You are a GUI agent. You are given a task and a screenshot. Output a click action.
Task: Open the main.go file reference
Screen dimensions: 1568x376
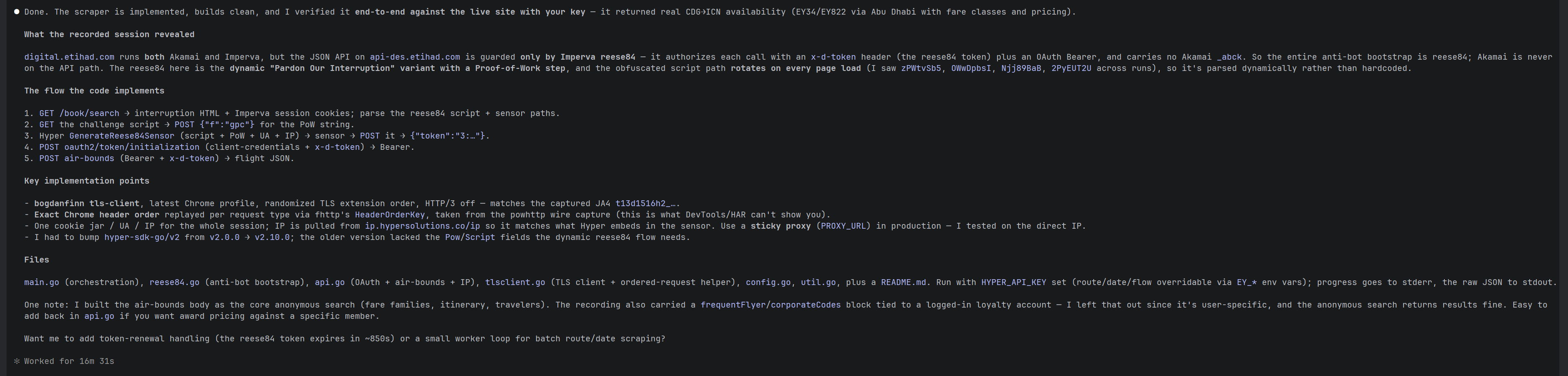(42, 282)
